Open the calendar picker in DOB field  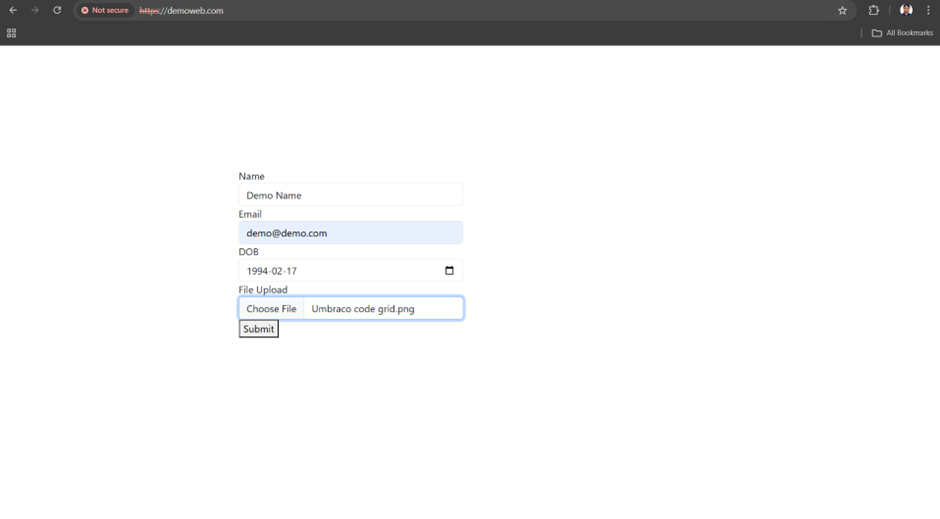449,271
